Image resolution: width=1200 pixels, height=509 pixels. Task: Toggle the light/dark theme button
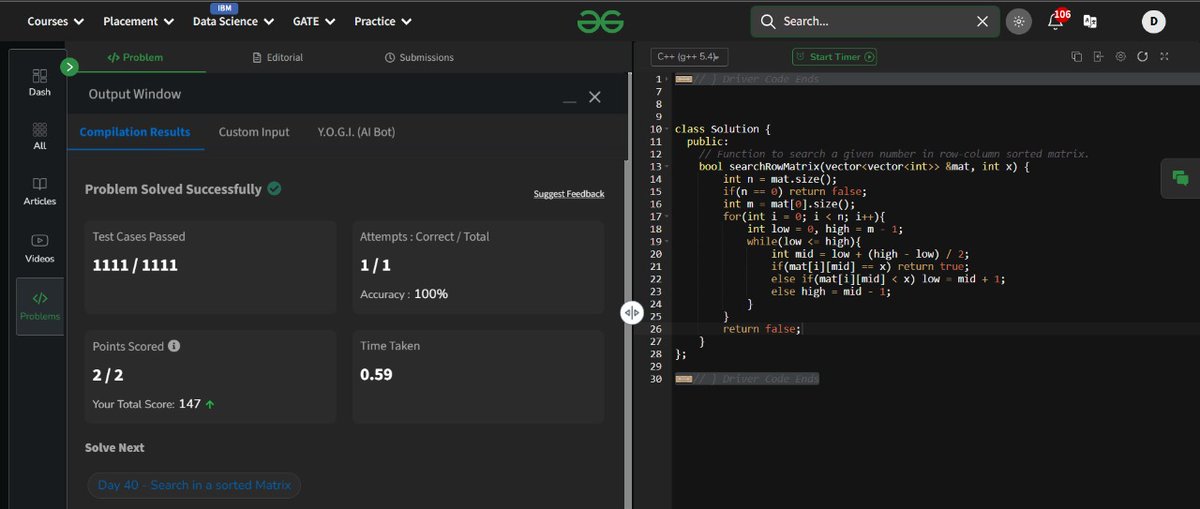coord(1019,21)
